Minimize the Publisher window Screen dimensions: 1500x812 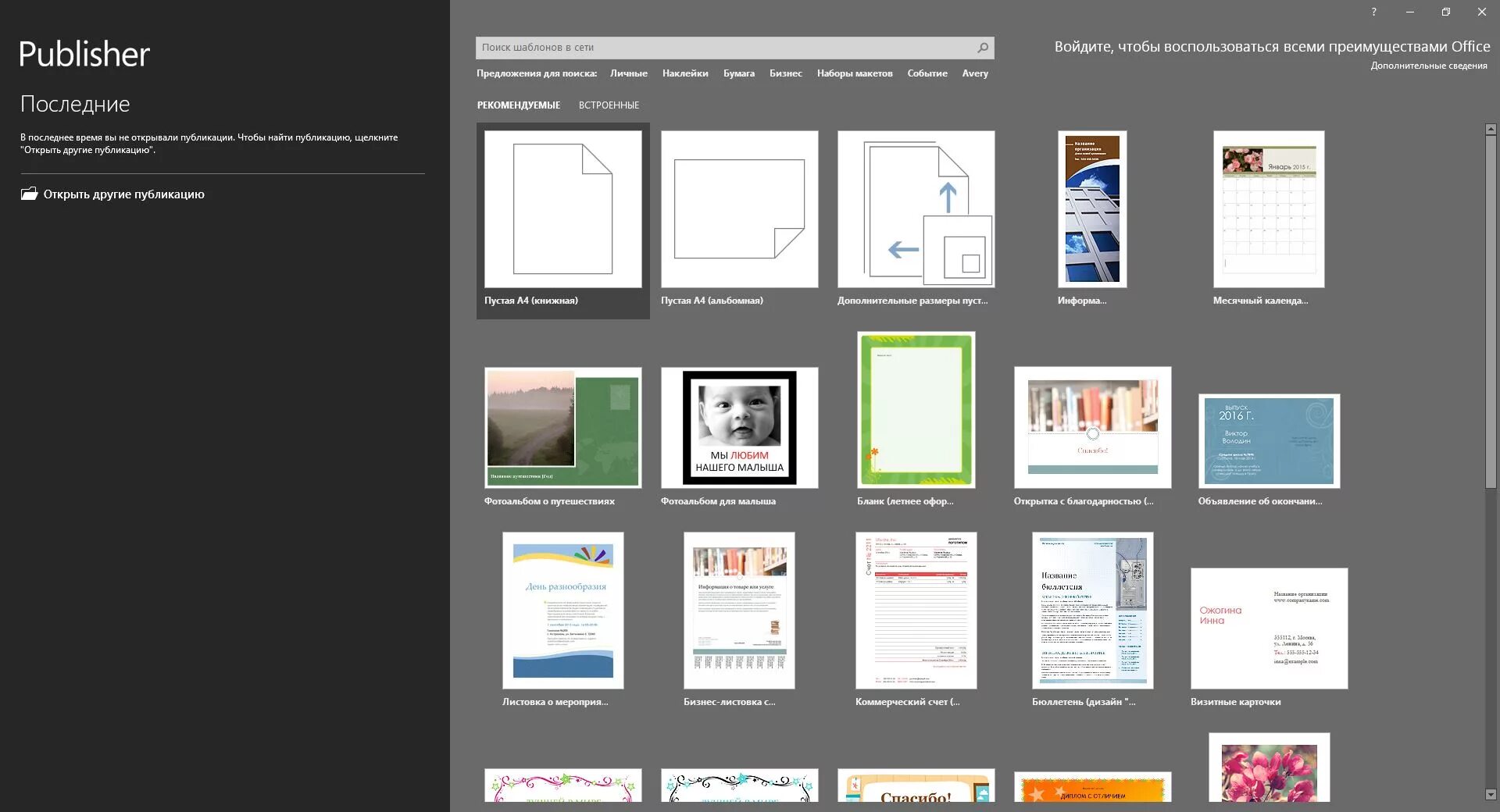point(1409,12)
